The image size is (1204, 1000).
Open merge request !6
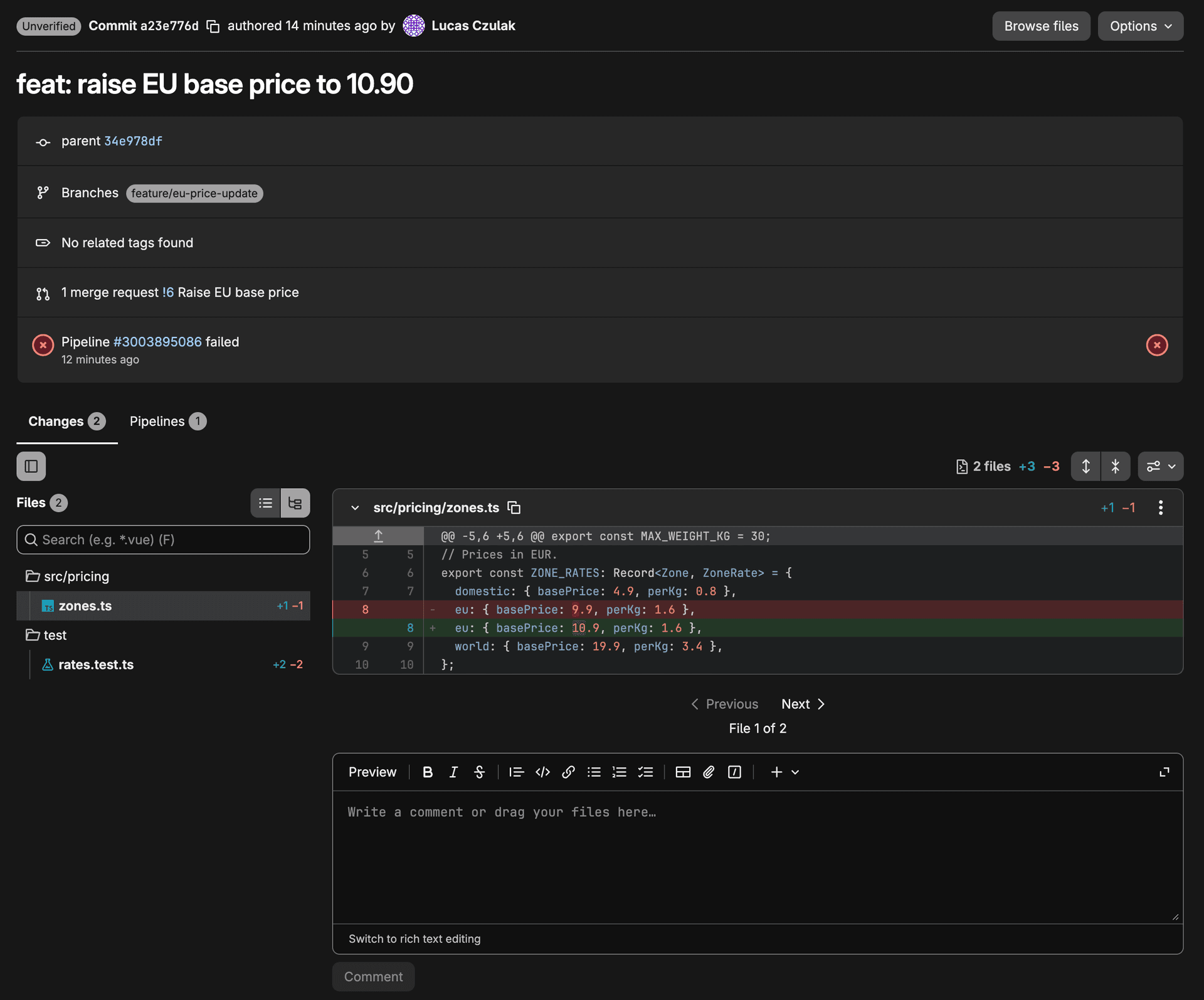click(x=167, y=292)
